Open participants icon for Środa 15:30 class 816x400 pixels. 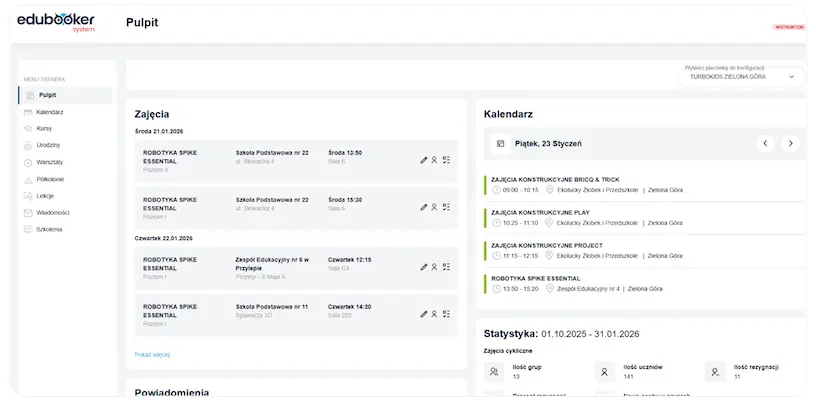435,207
